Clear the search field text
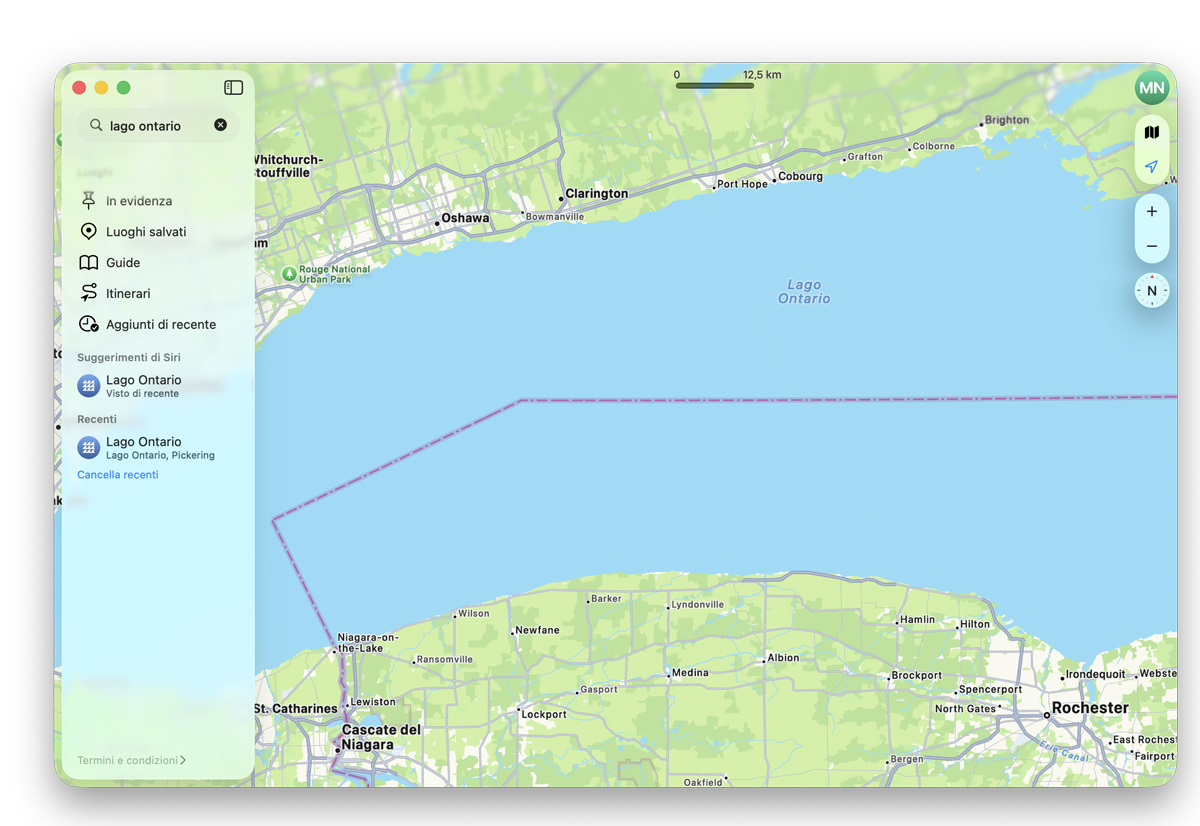Viewport: 1200px width, 826px height. (x=220, y=125)
